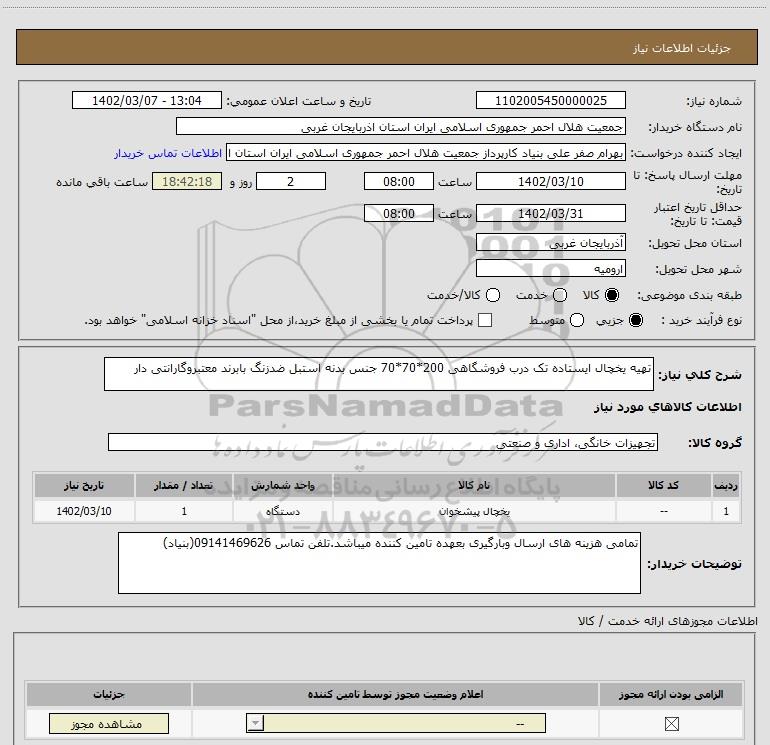Click the row number cell under ردیف

tap(726, 511)
